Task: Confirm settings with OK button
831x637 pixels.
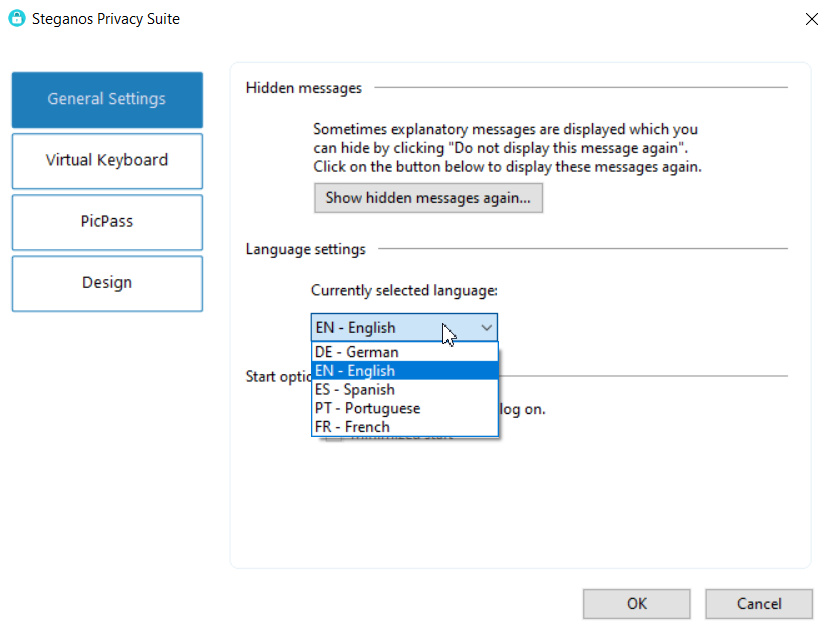Action: pyautogui.click(x=636, y=604)
